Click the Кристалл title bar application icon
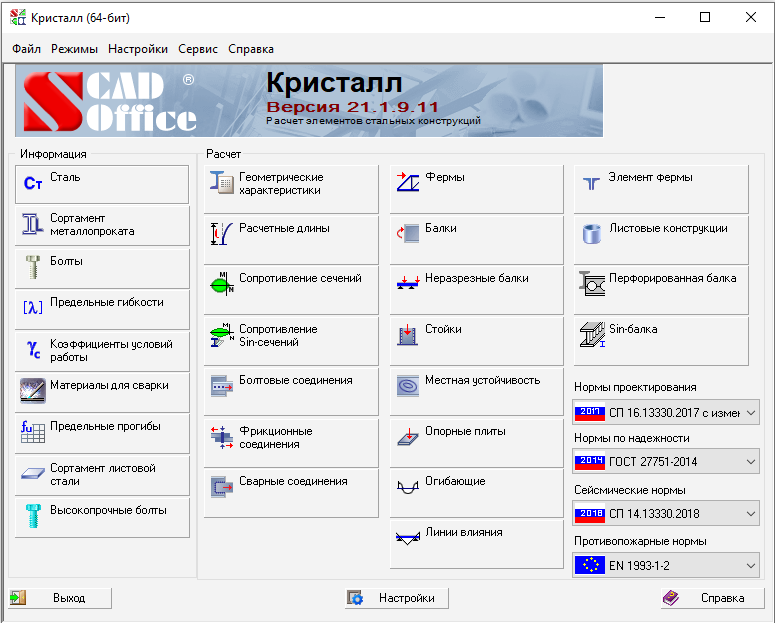Viewport: 775px width, 623px height. point(18,17)
